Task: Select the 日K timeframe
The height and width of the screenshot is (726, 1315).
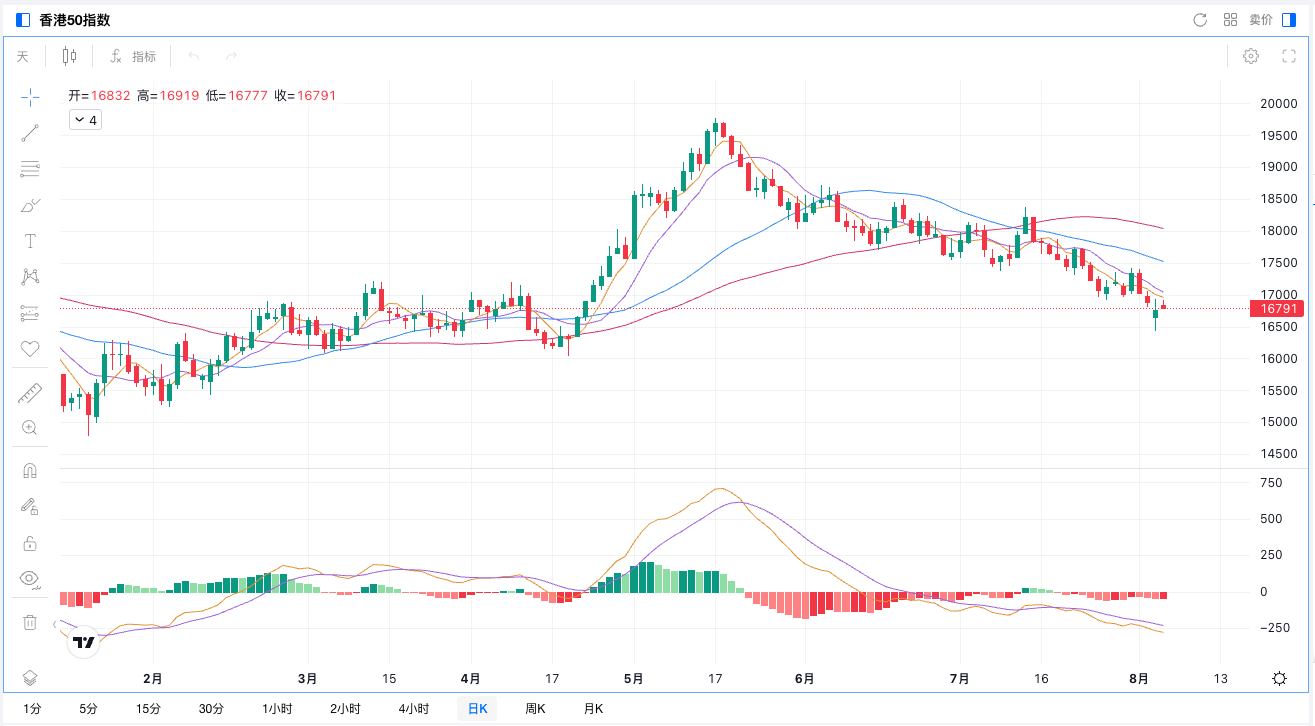Action: pyautogui.click(x=477, y=709)
